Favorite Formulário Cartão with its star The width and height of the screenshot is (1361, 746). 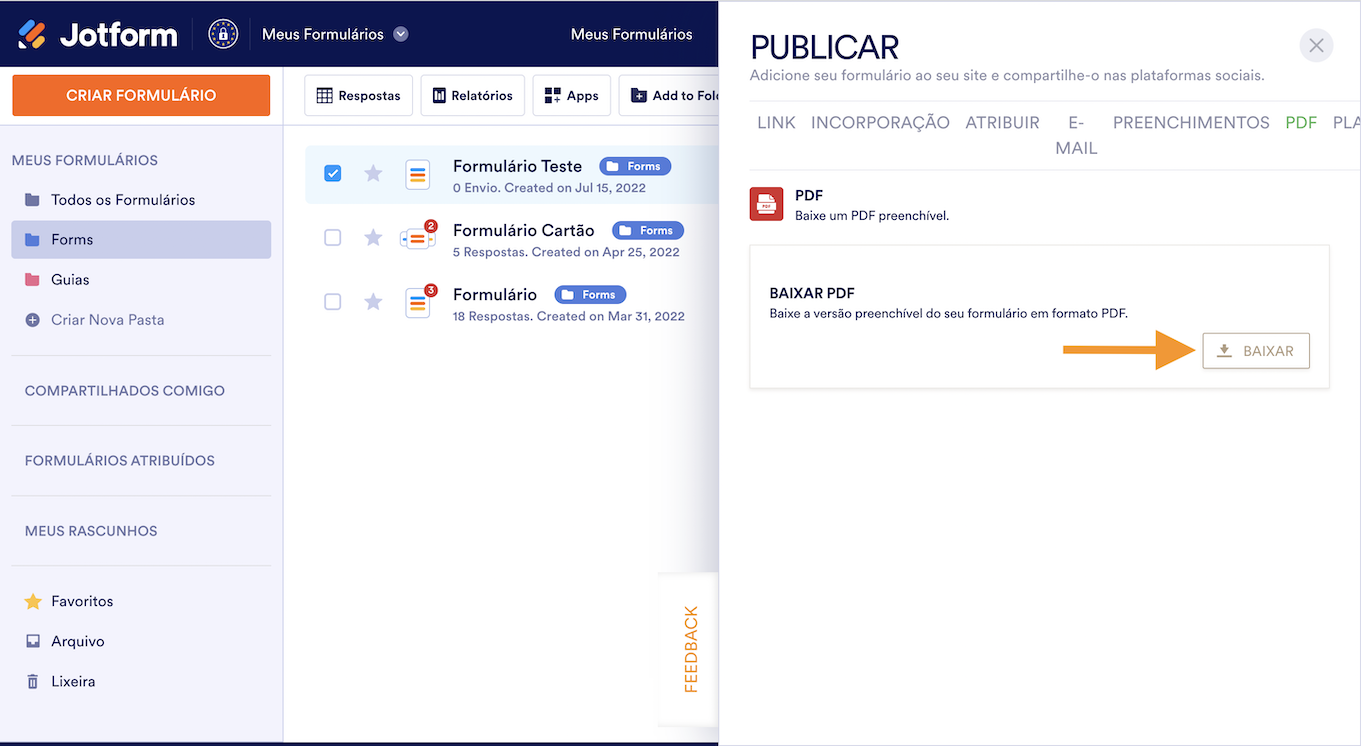click(373, 237)
